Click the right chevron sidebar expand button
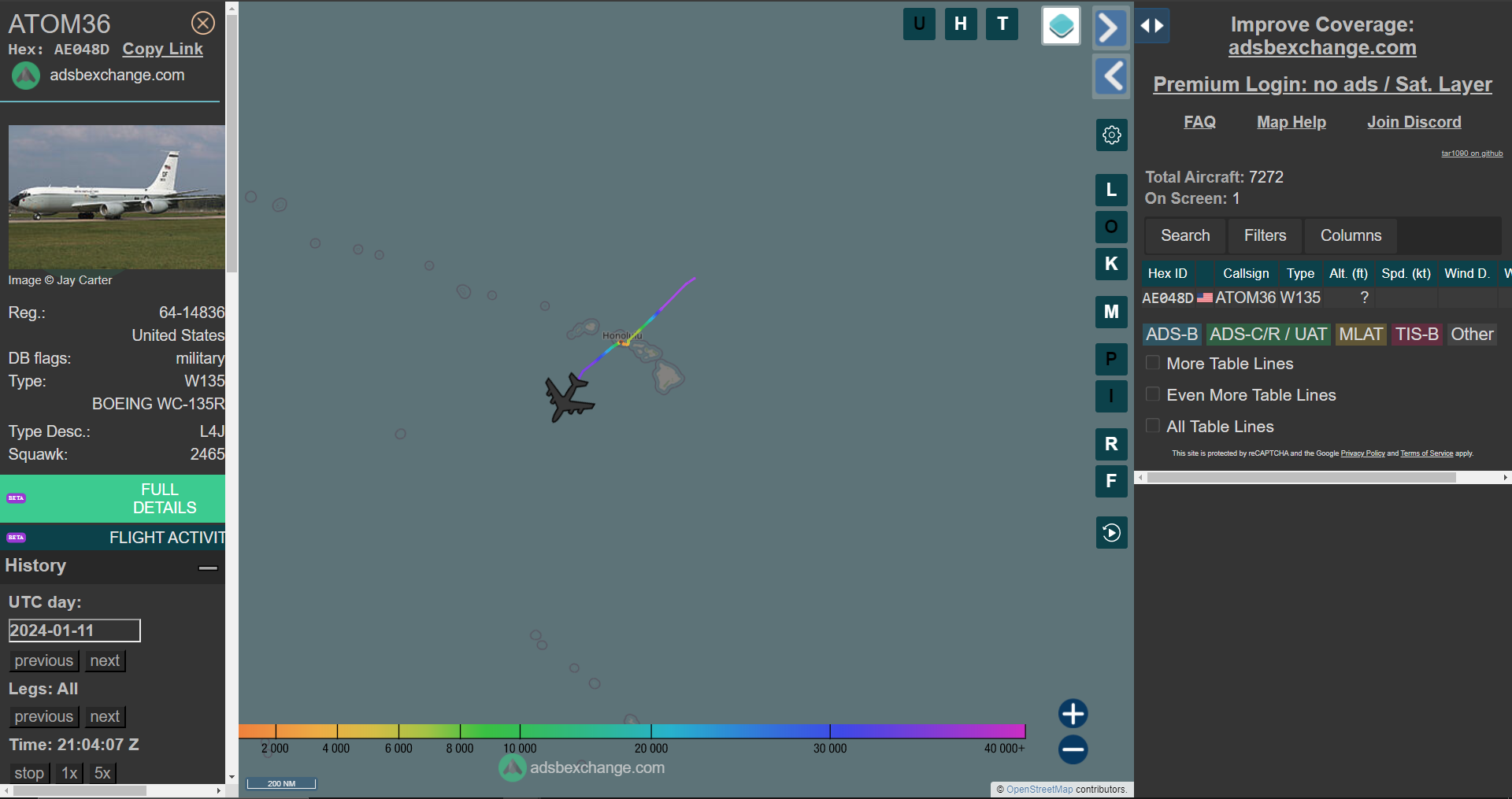 point(1110,28)
